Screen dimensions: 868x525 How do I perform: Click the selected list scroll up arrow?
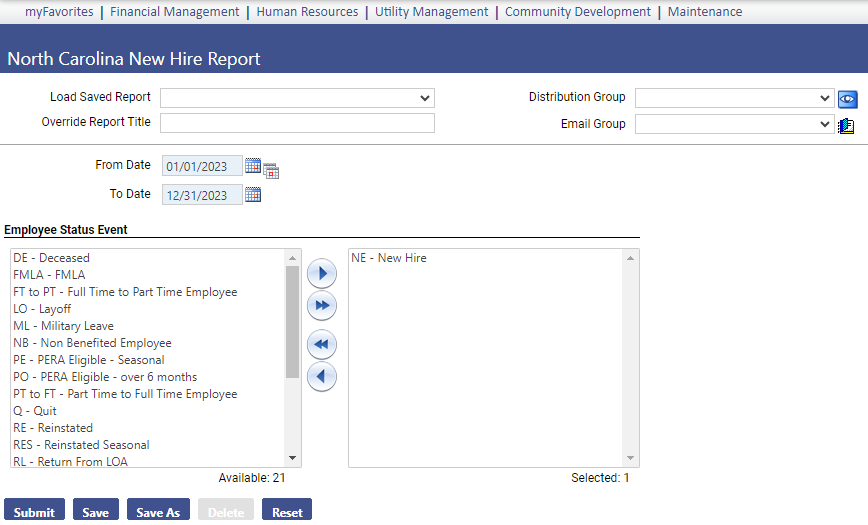(630, 258)
